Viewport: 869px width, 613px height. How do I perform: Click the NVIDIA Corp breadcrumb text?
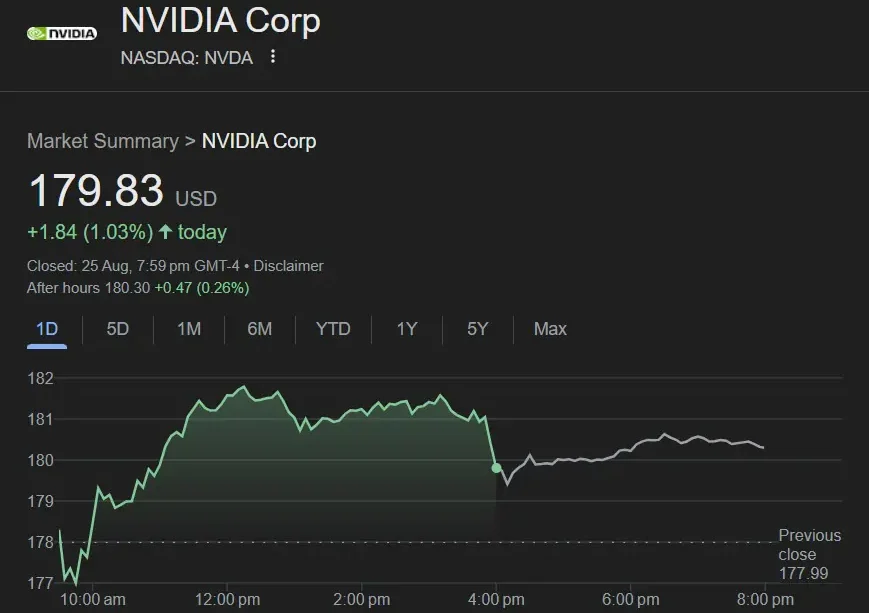click(x=259, y=141)
